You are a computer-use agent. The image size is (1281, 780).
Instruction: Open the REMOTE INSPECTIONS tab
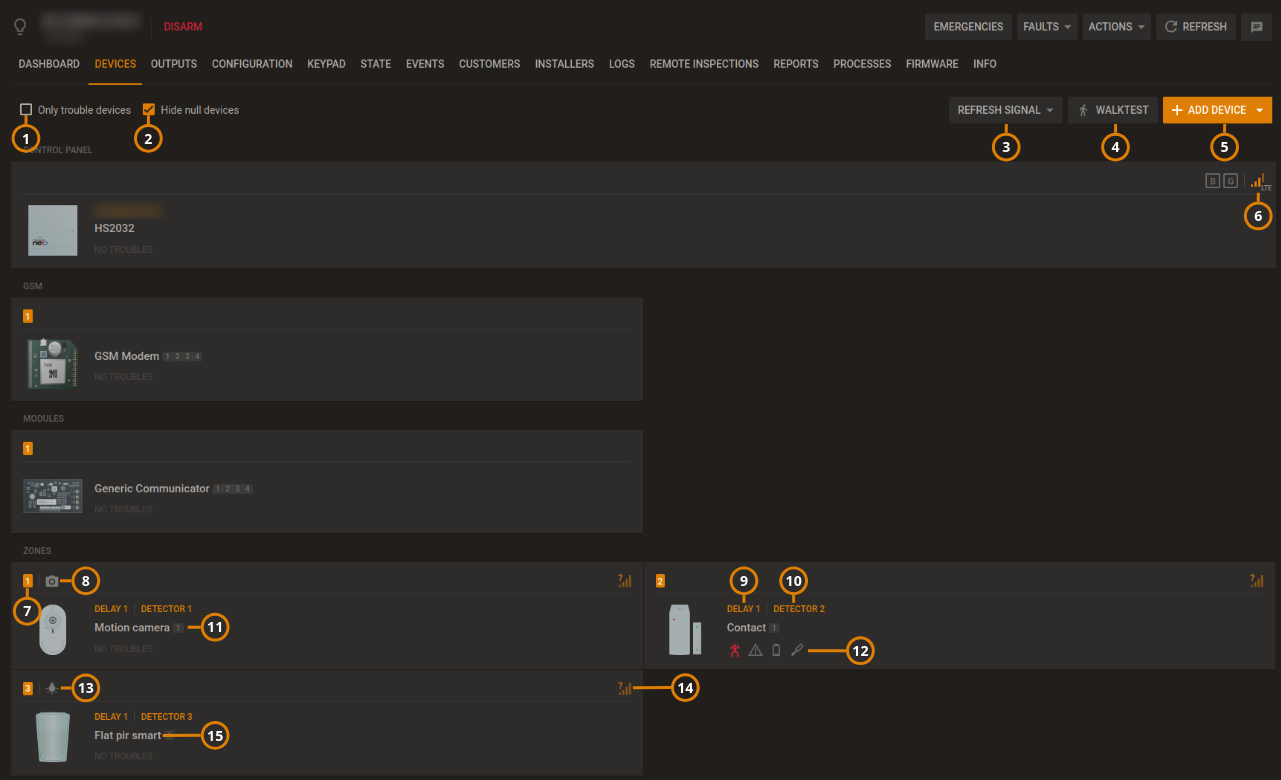pos(703,63)
